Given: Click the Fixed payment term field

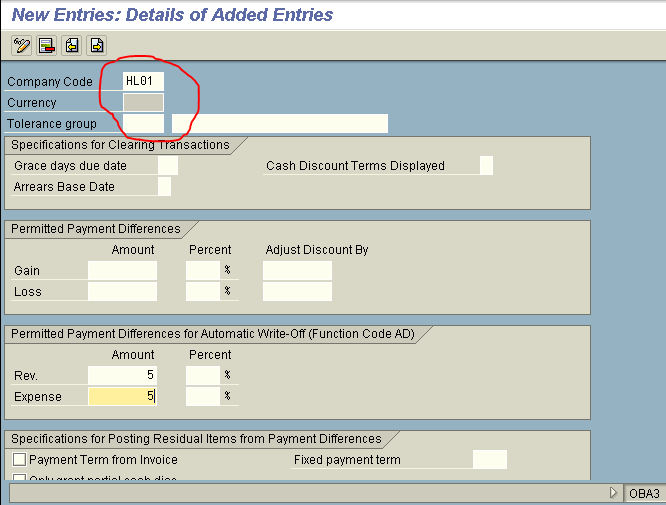Looking at the screenshot, I should 490,460.
